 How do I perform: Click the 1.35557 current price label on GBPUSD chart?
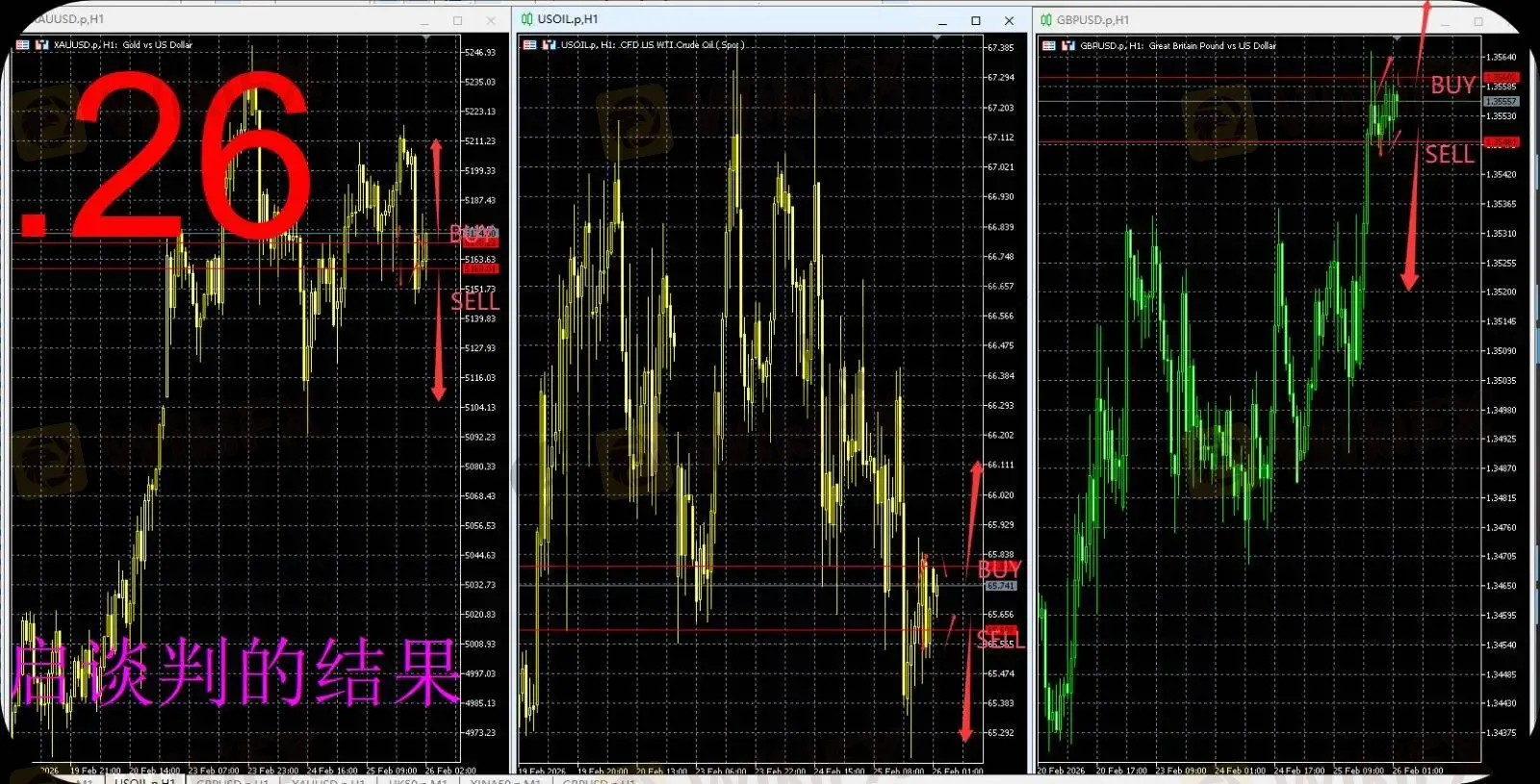tap(1501, 101)
